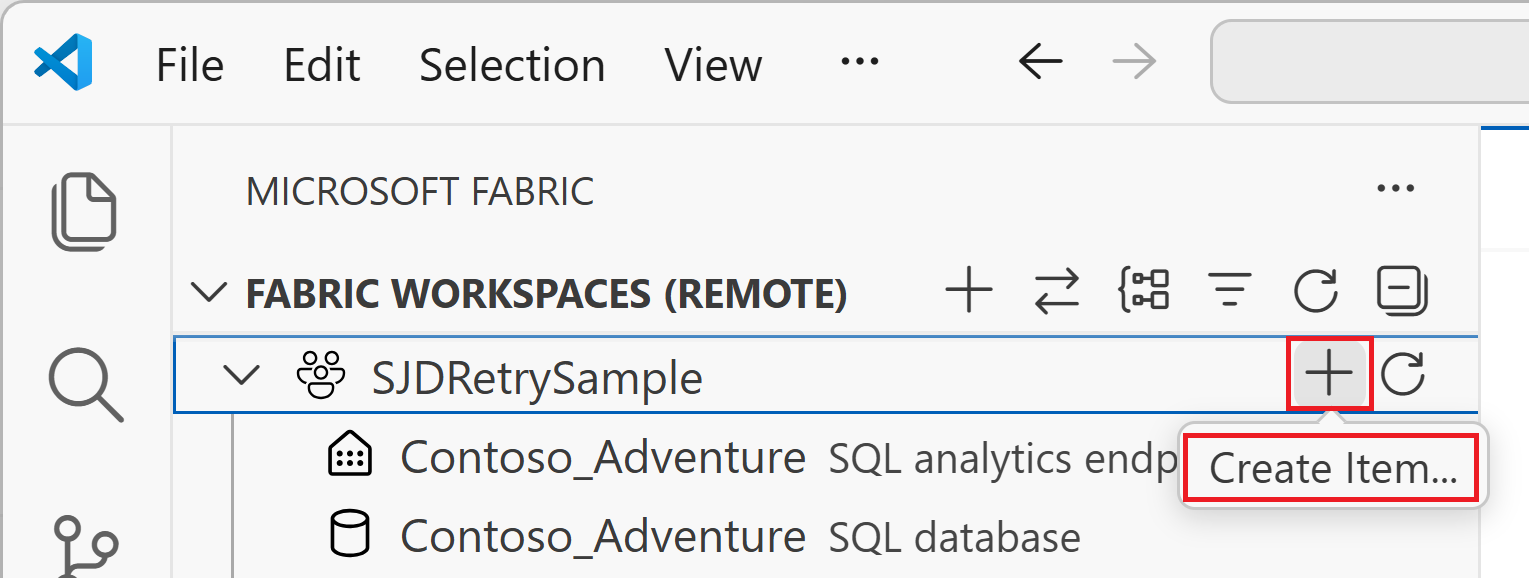The image size is (1529, 578).
Task: Click the switch arrows icon in Workspaces header
Action: [1056, 292]
